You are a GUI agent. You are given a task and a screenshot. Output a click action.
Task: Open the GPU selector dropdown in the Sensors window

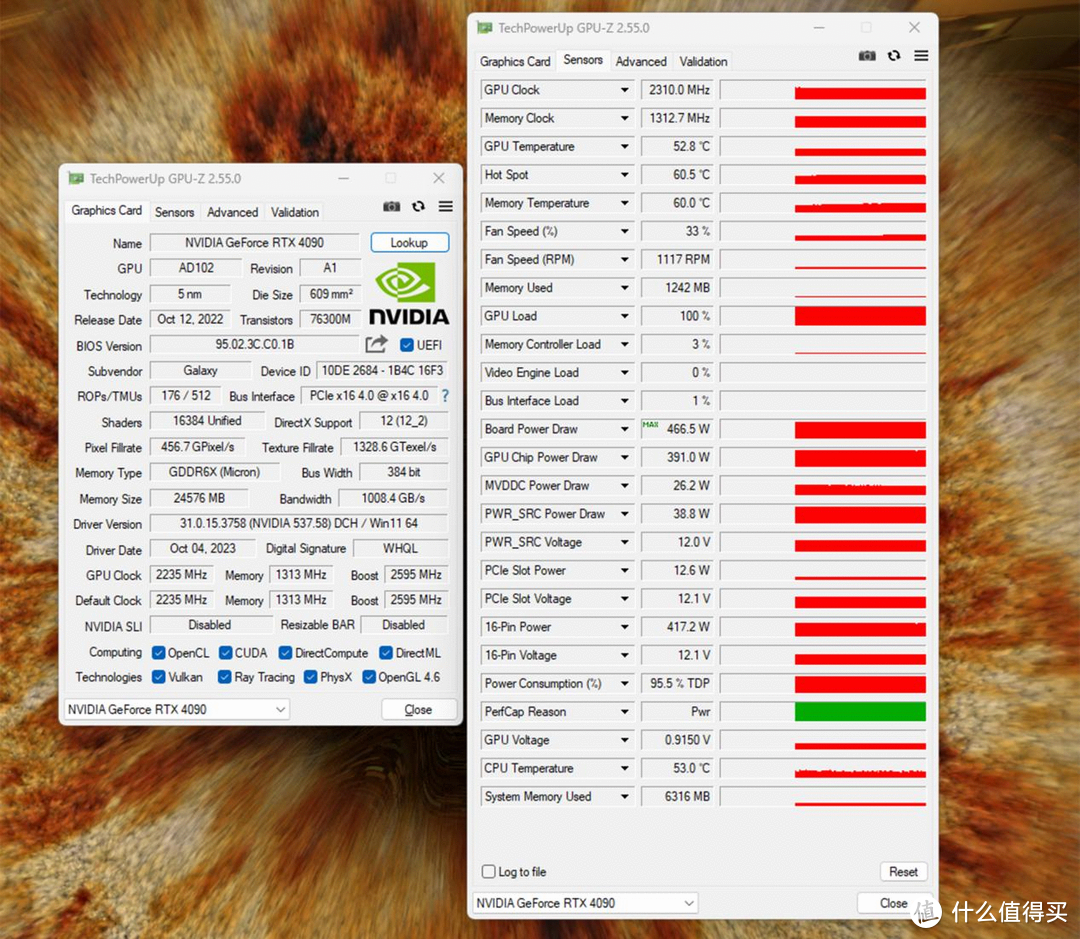pos(585,902)
